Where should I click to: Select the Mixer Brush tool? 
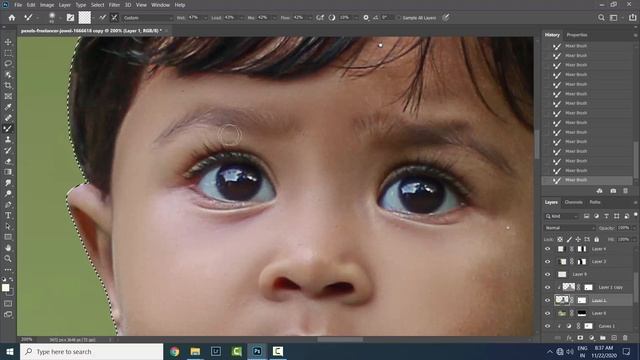pyautogui.click(x=8, y=129)
